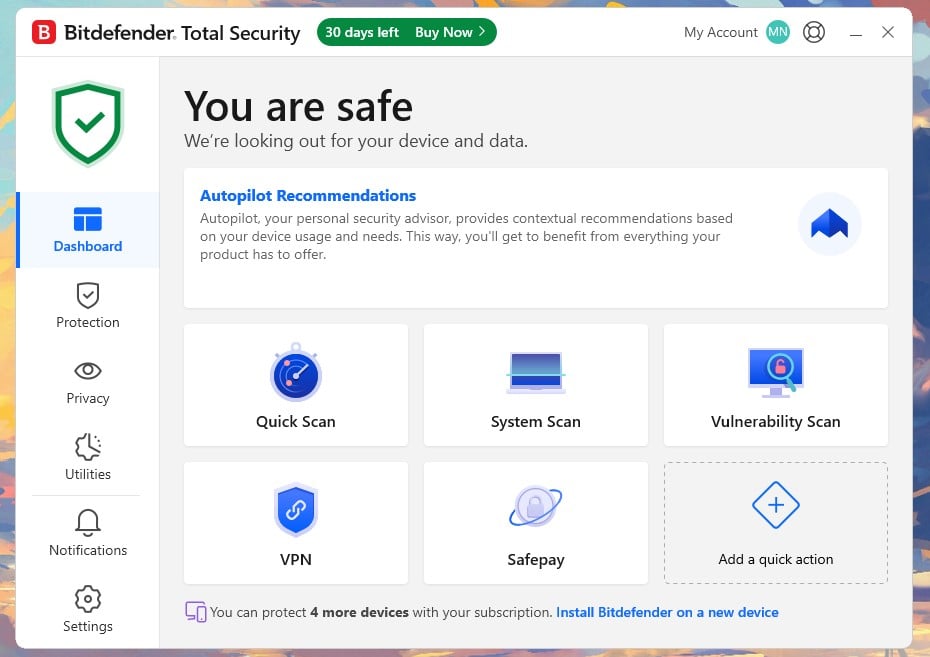Click the VPN shield link icon
This screenshot has width=930, height=657.
(x=296, y=509)
